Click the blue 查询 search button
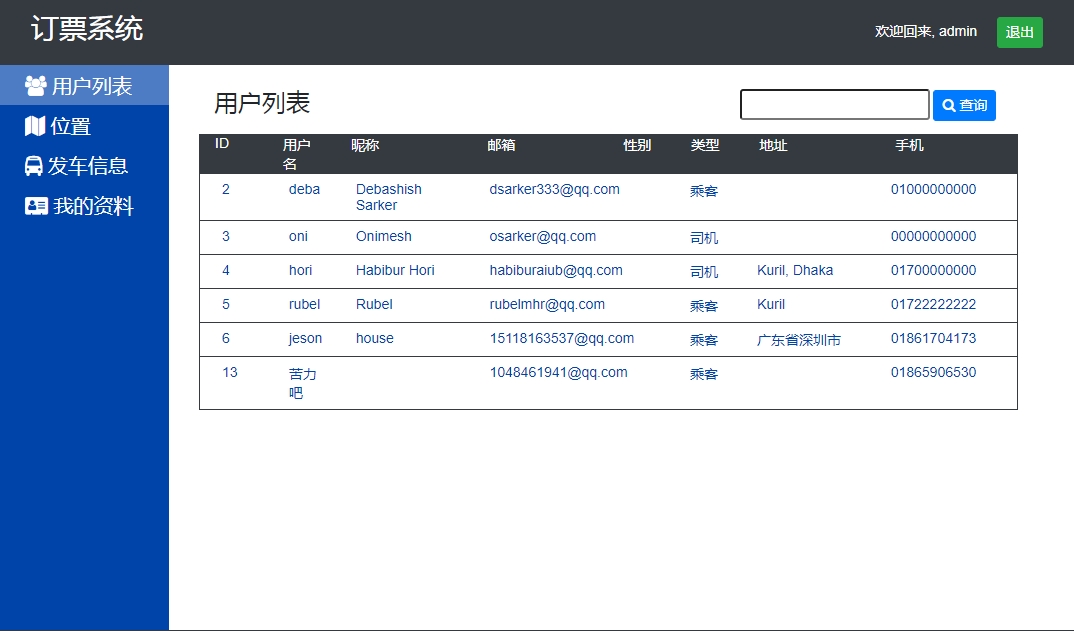 [x=964, y=105]
